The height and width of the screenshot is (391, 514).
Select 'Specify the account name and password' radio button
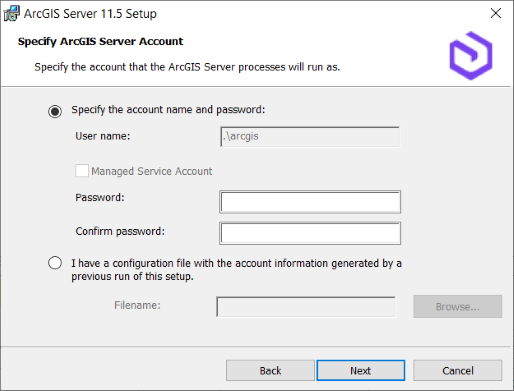(55, 111)
